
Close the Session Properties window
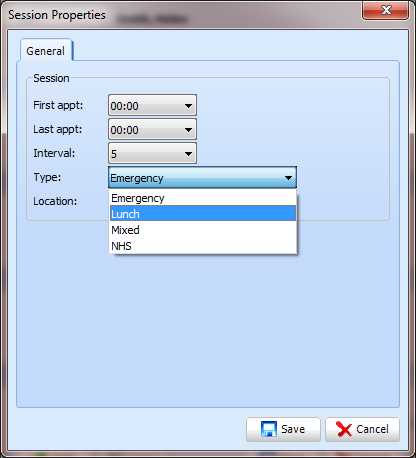coord(386,10)
